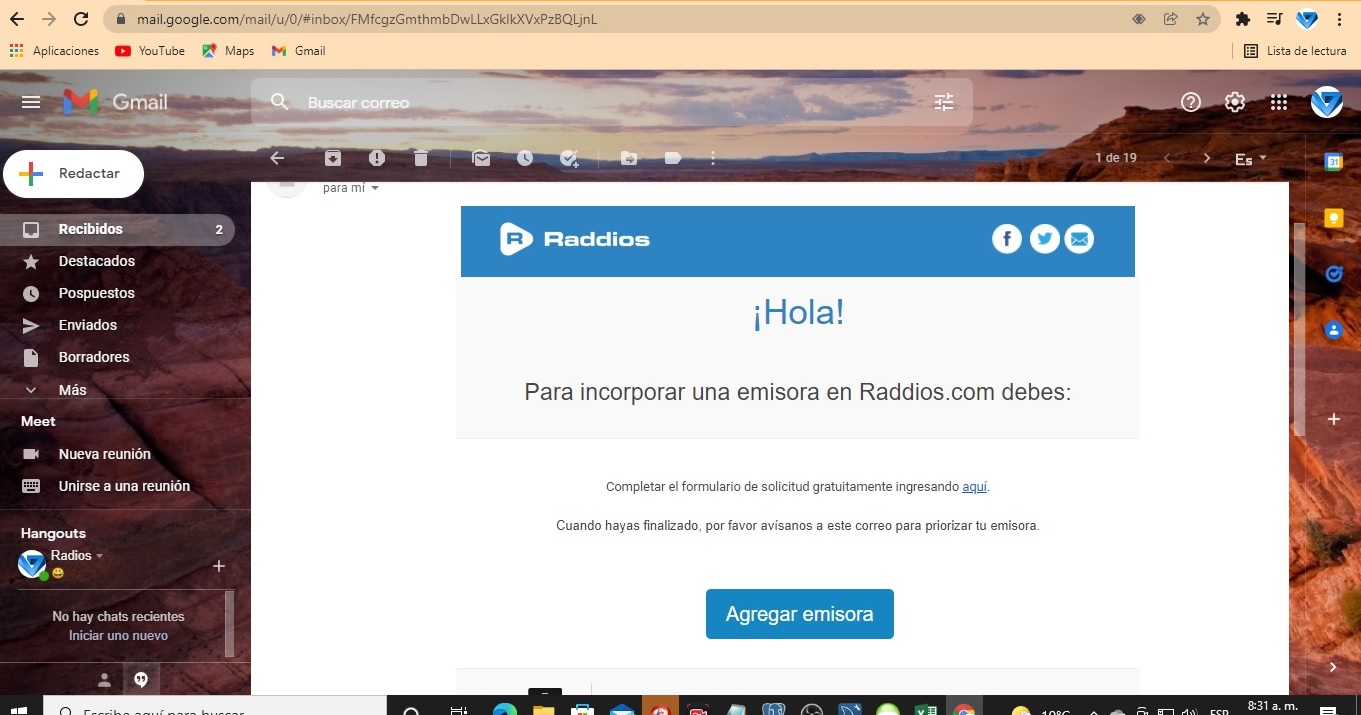Viewport: 1361px width, 715px height.
Task: Click the Agregar emisora button
Action: point(799,614)
